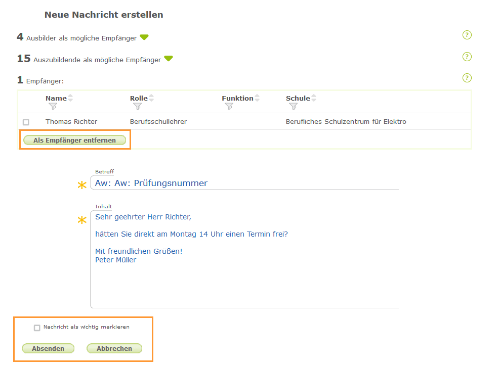Select 'Berufliches Schulzentrum für Elektro' cell
The width and height of the screenshot is (500, 367).
[346, 122]
